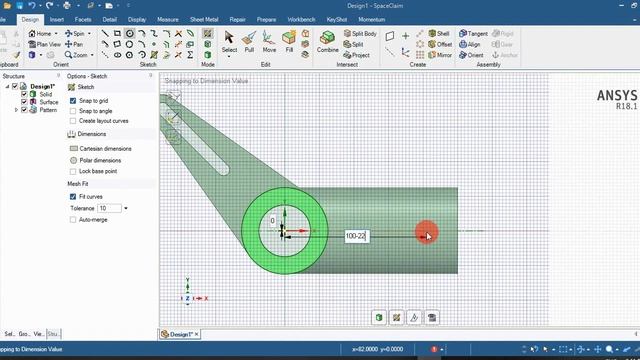Return to 3D mode via canvas toolbar

379,318
